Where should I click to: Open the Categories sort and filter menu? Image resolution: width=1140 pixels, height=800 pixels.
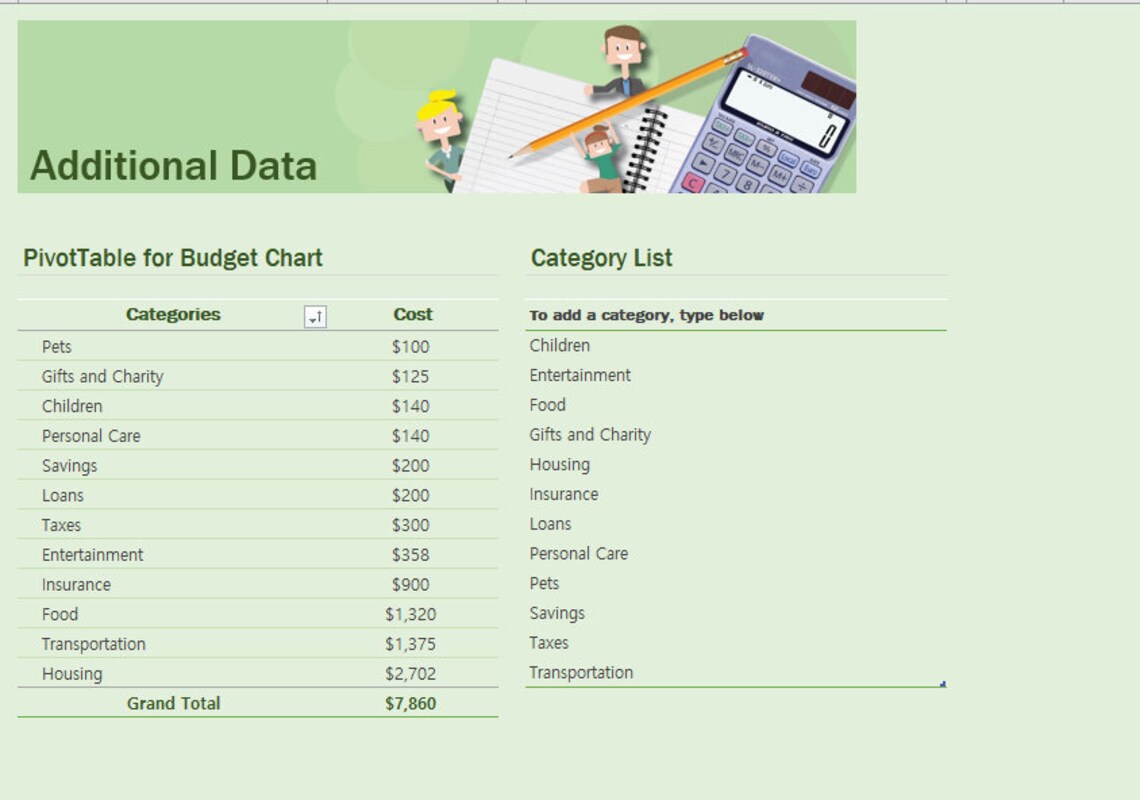point(314,314)
